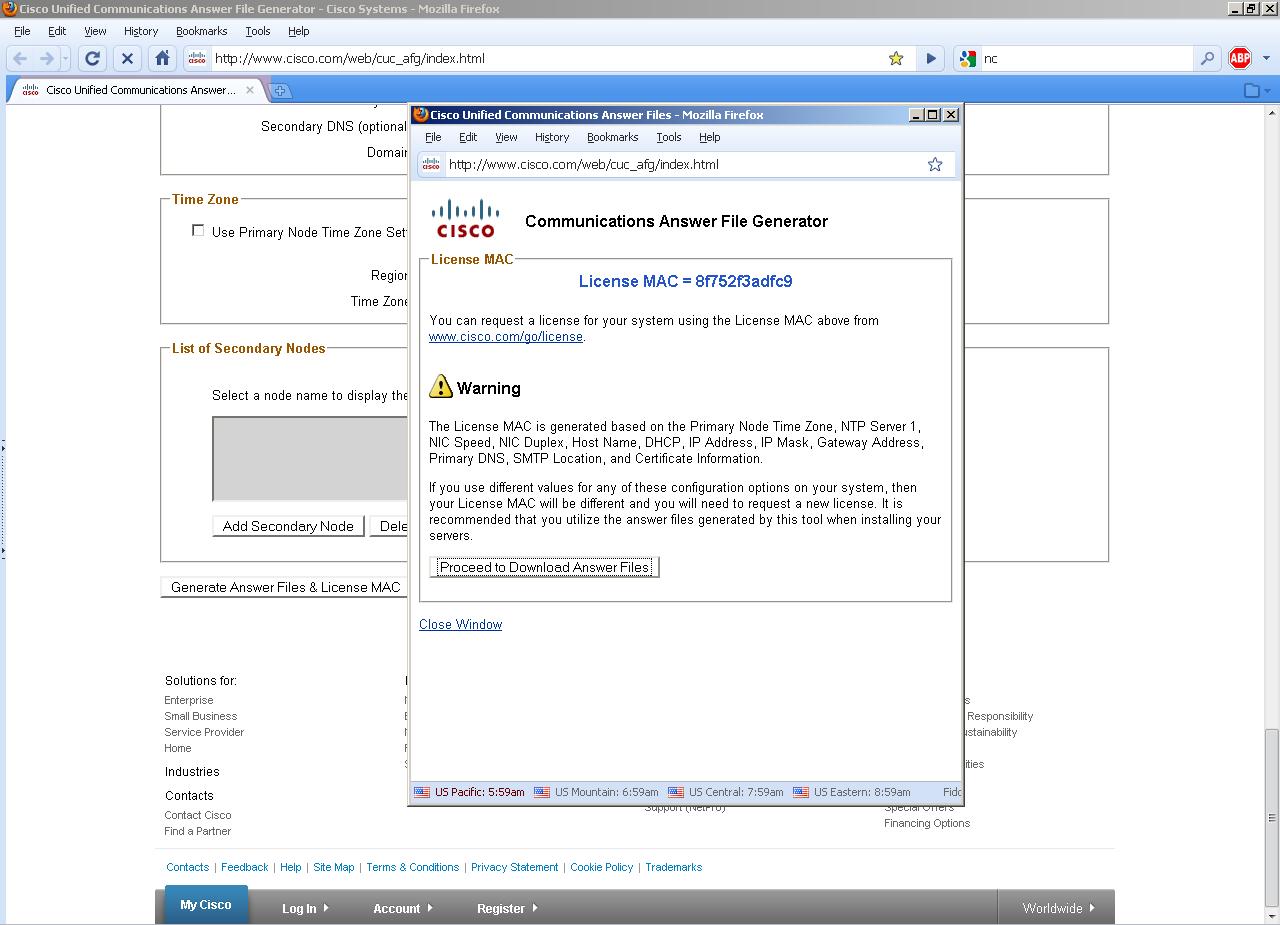Open the tab list folder icon at right

[x=1253, y=90]
